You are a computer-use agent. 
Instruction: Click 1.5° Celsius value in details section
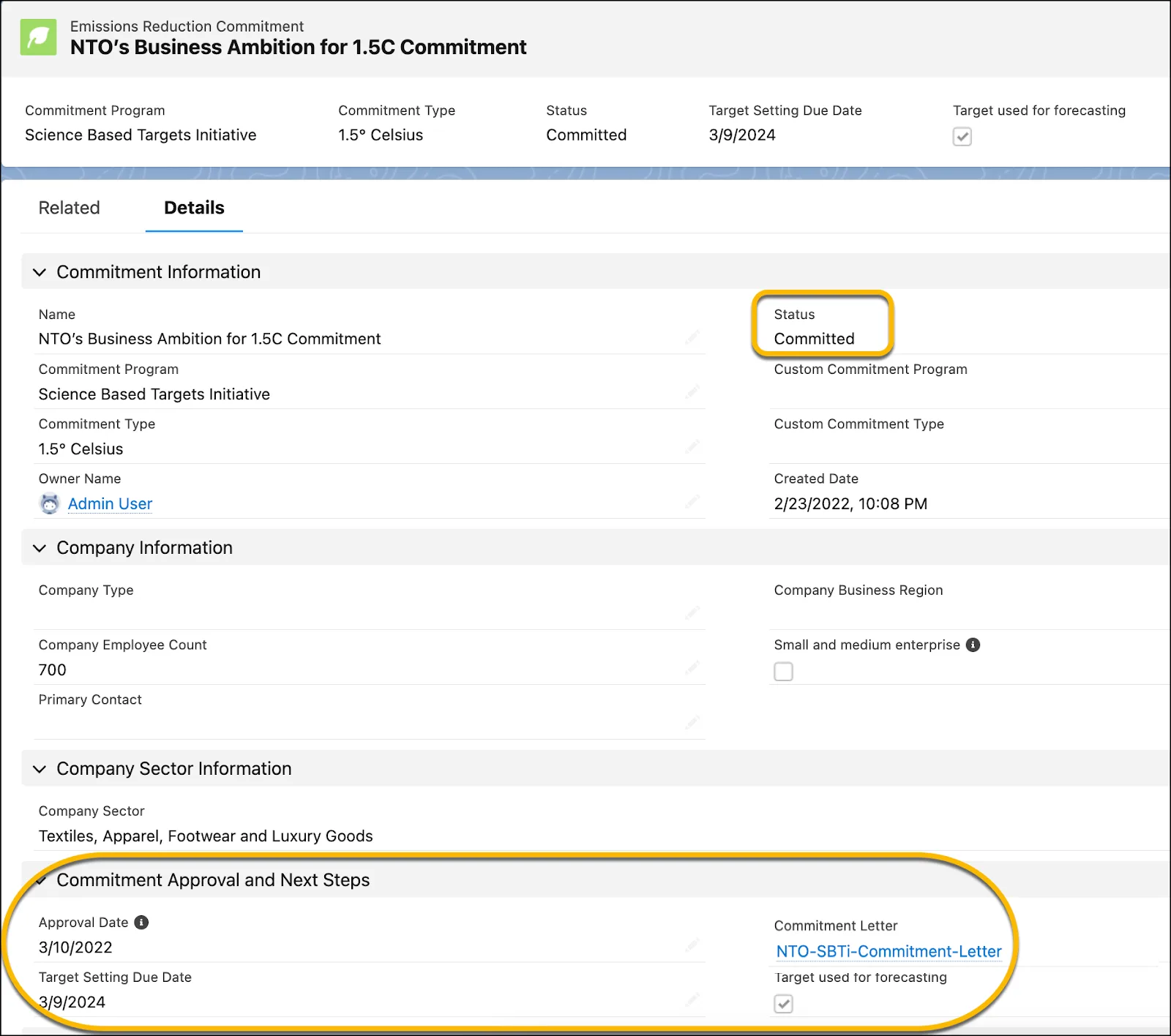pyautogui.click(x=81, y=449)
